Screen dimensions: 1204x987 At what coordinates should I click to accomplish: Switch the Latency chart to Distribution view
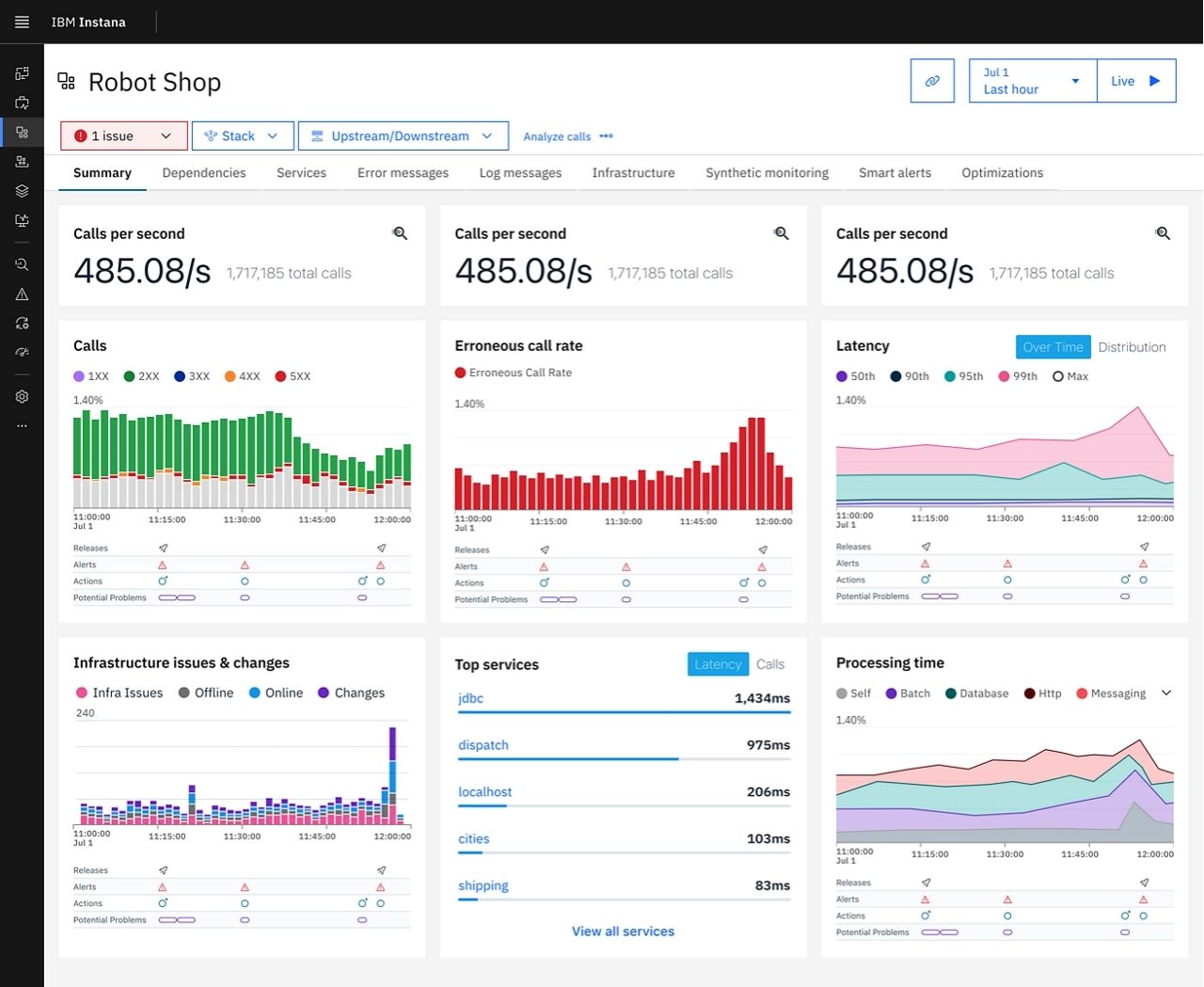(1132, 347)
